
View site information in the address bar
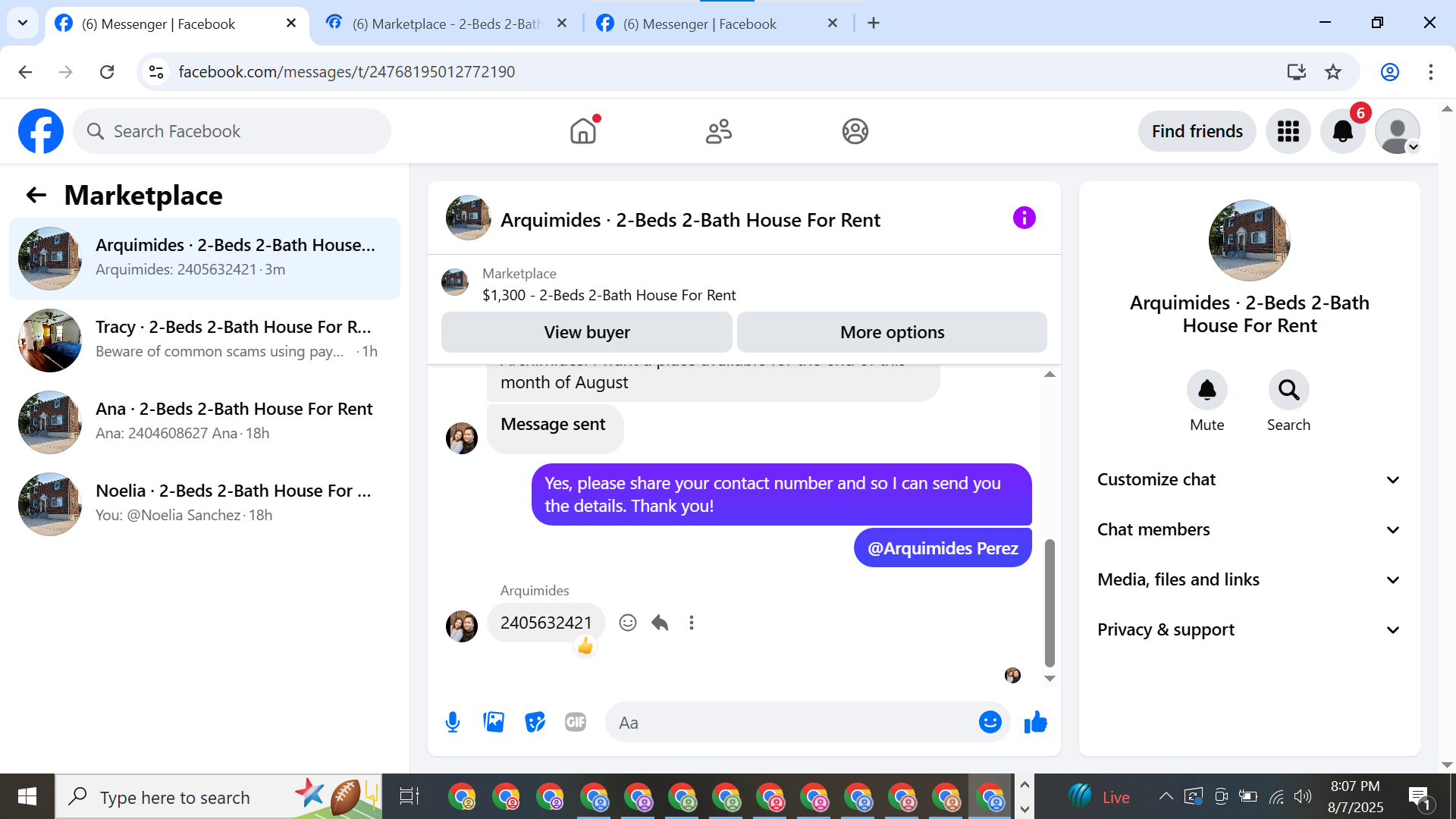click(x=156, y=72)
